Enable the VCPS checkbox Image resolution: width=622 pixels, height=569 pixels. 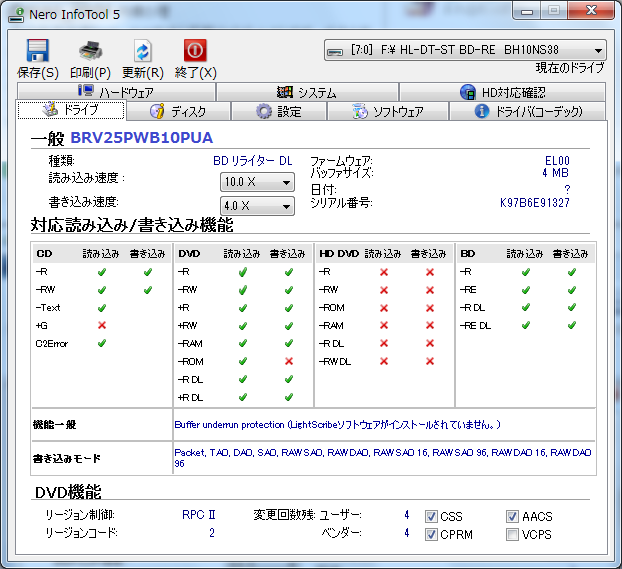(x=512, y=535)
